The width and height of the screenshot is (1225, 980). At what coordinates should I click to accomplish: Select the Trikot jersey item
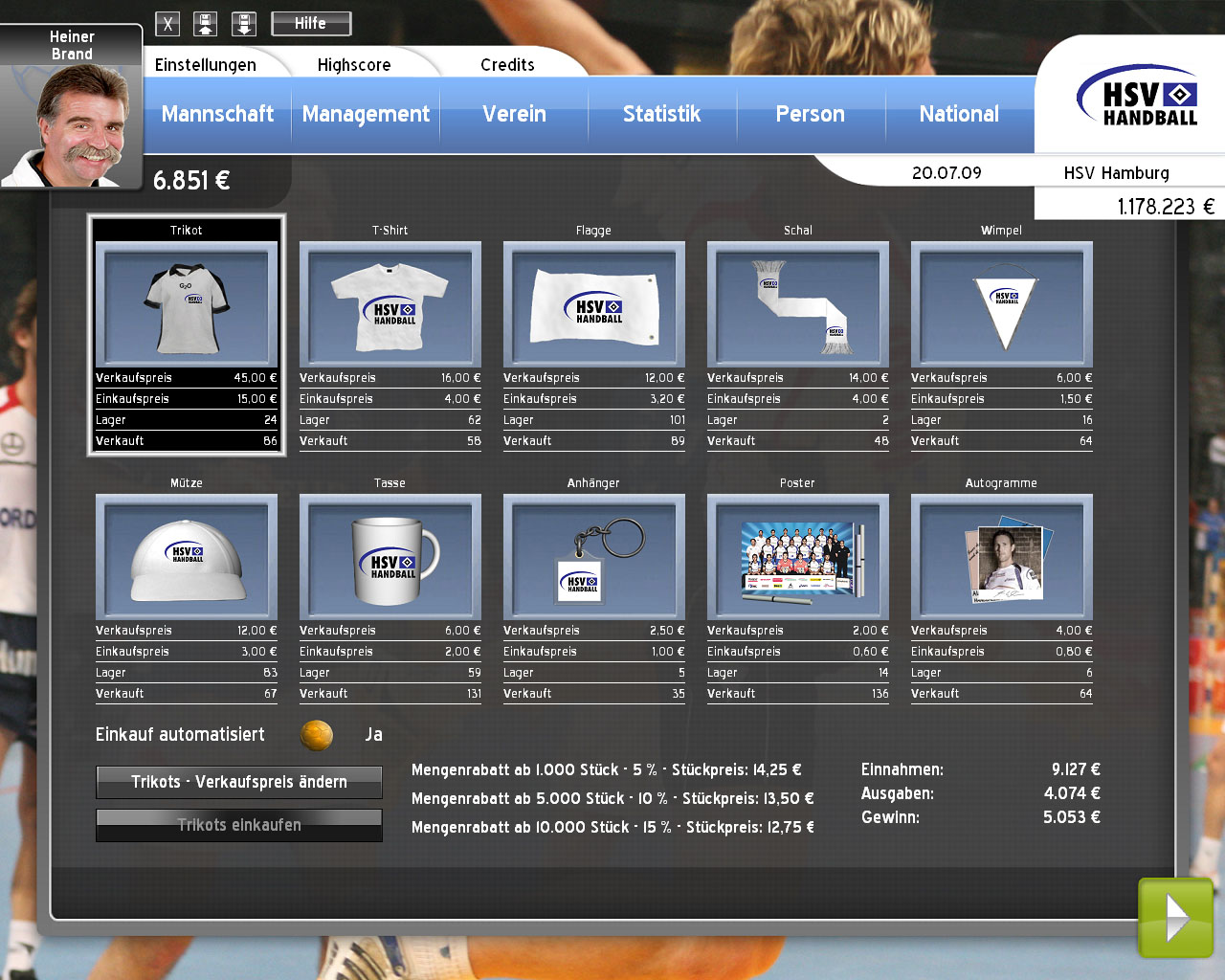(187, 304)
